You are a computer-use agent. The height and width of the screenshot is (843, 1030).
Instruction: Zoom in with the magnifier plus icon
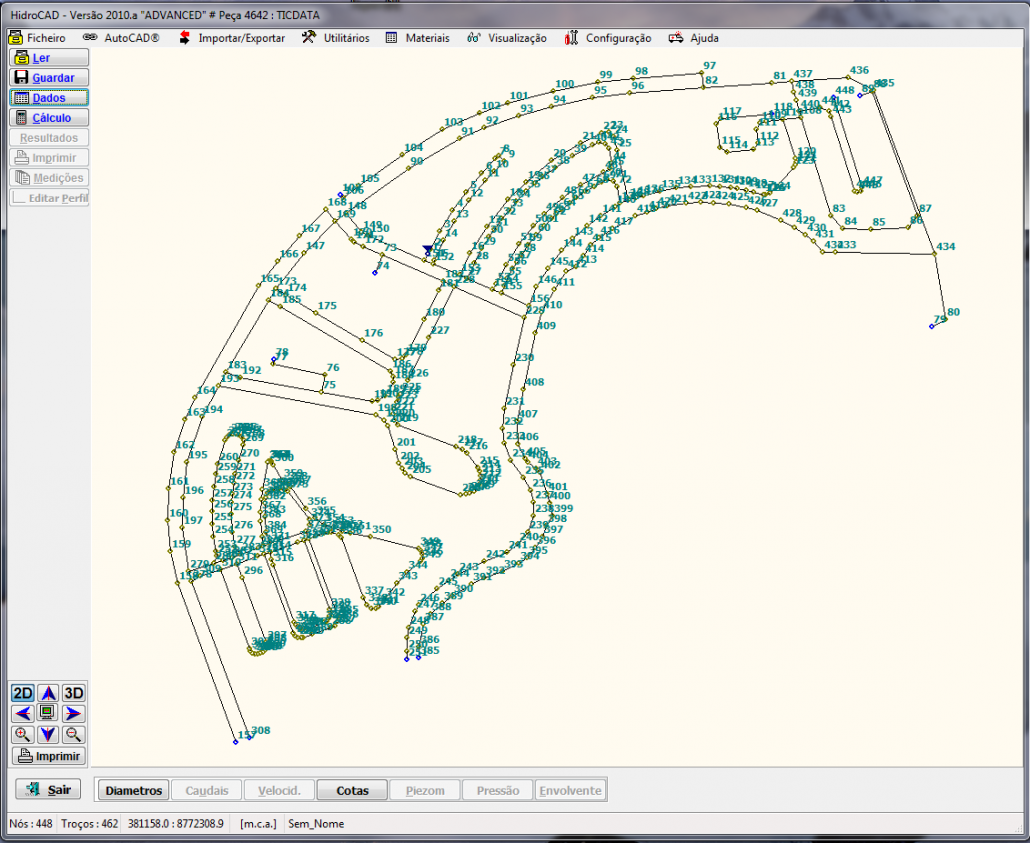(21, 734)
